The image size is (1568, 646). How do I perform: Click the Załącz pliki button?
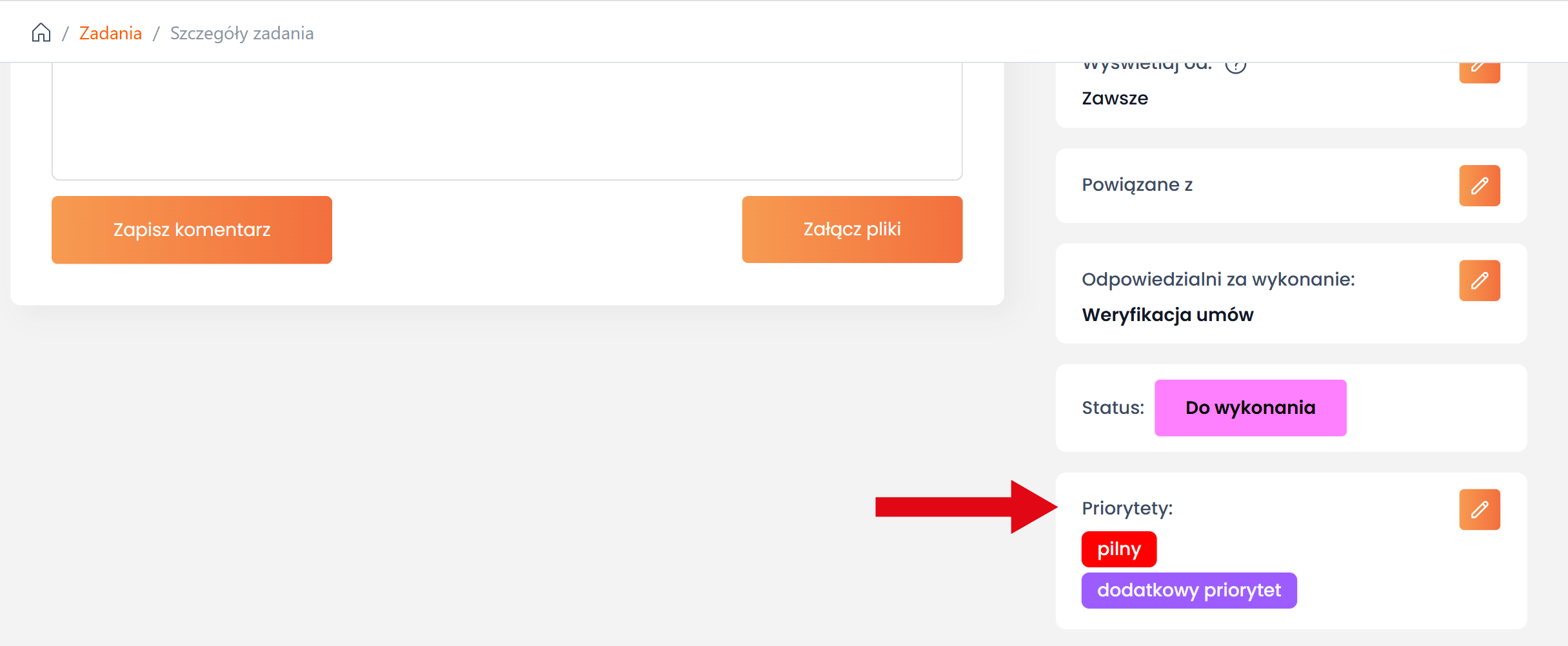pos(851,230)
